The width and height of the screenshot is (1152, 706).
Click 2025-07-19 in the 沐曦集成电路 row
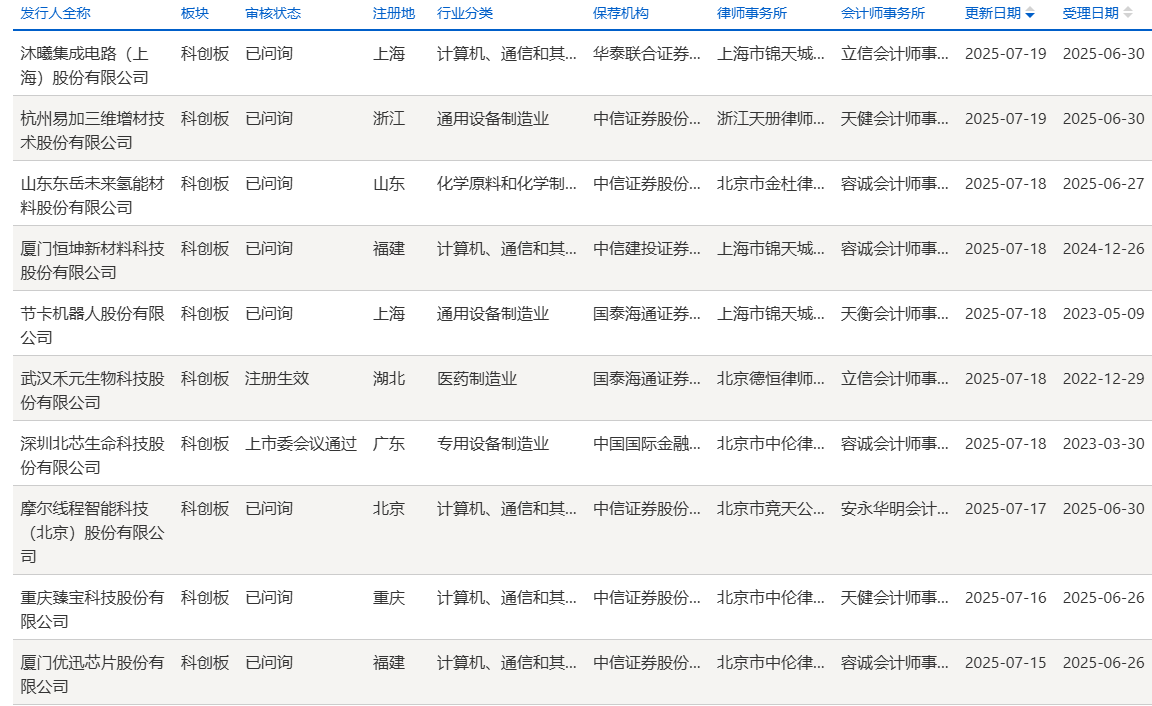click(1005, 54)
